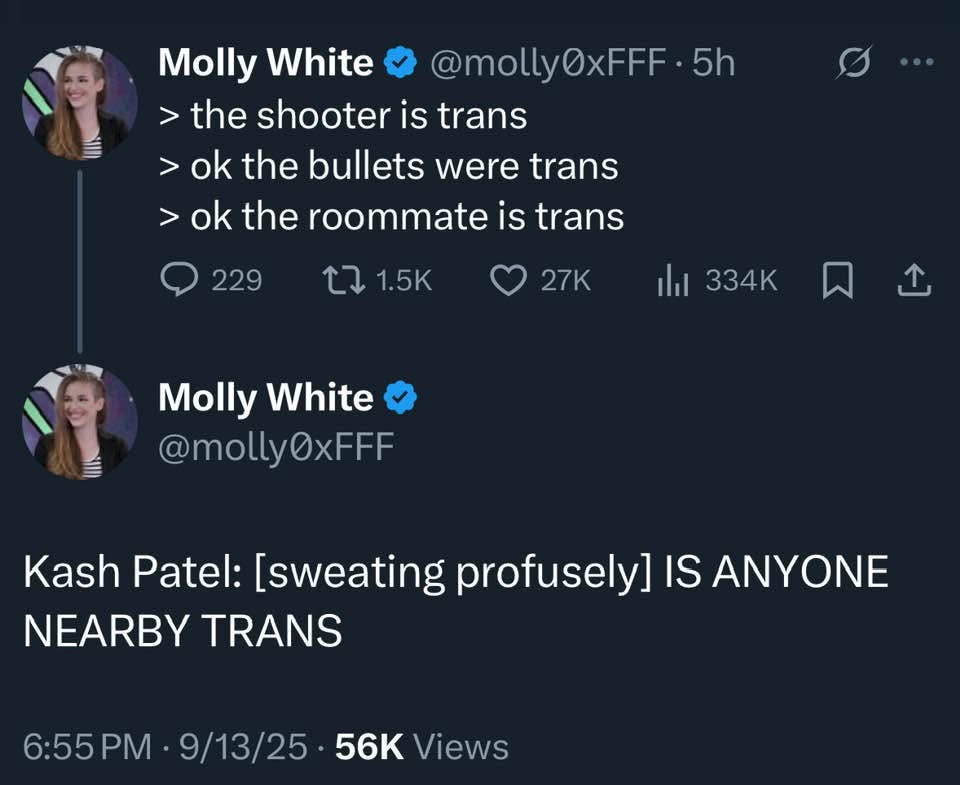This screenshot has width=960, height=785.
Task: Click @molly0xFFF handle beside the 5h timestamp
Action: click(x=548, y=63)
